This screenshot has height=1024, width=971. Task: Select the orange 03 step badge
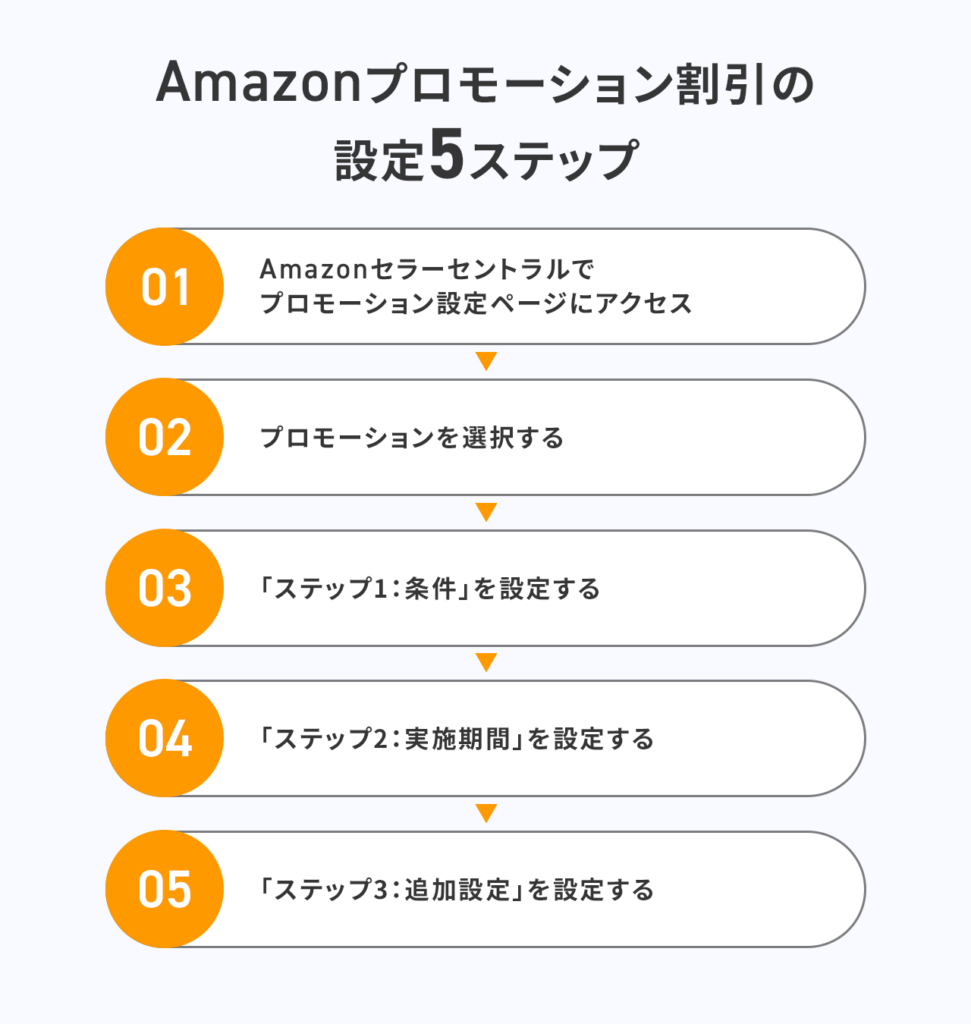click(x=165, y=588)
